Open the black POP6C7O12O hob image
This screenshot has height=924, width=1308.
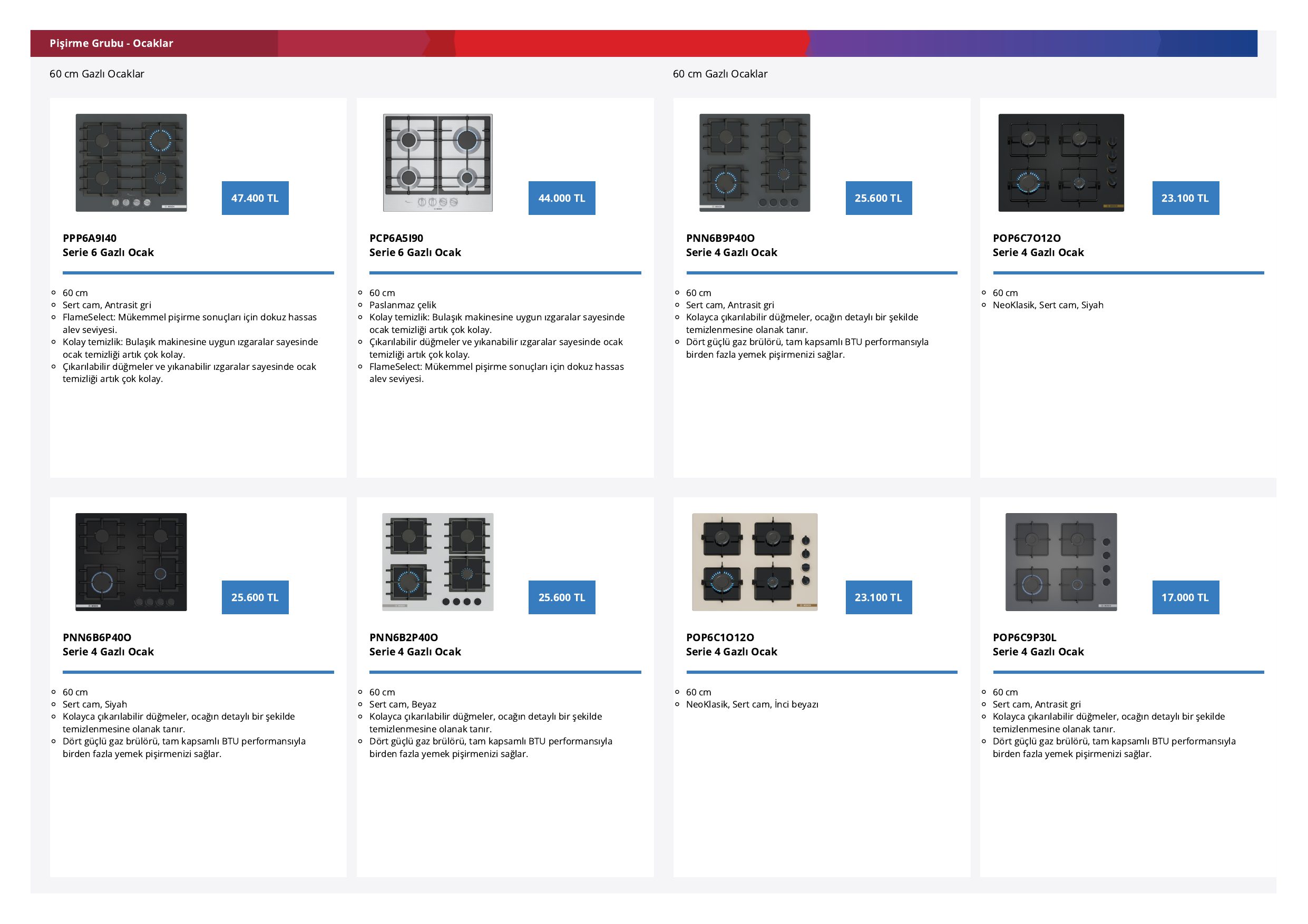(1061, 163)
